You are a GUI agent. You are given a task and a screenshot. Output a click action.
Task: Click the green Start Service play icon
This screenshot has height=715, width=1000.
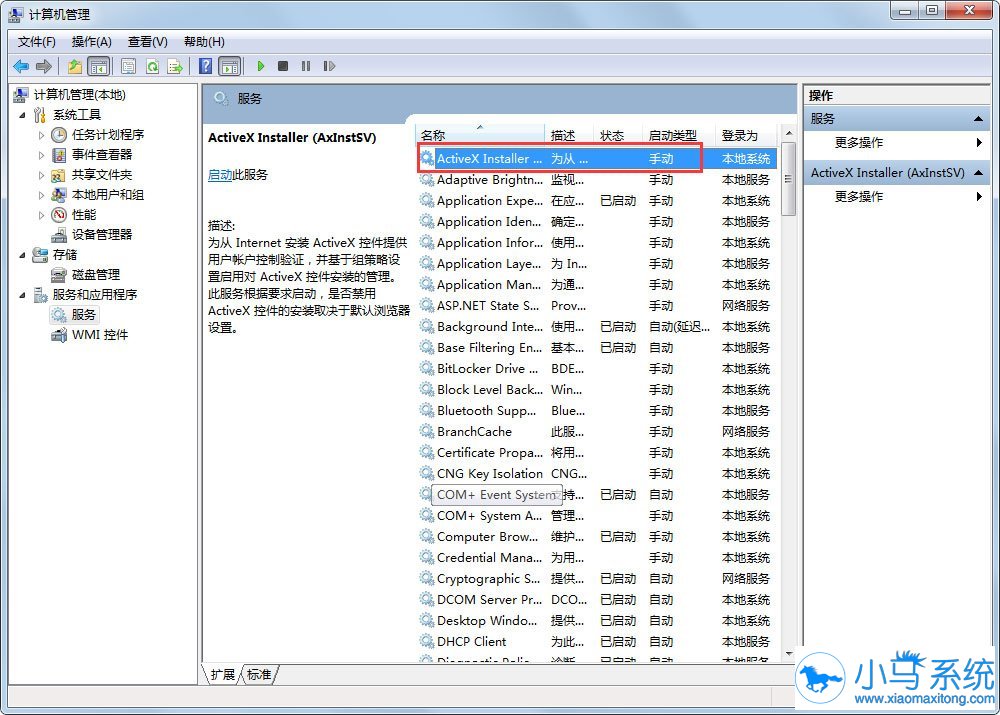[x=260, y=66]
